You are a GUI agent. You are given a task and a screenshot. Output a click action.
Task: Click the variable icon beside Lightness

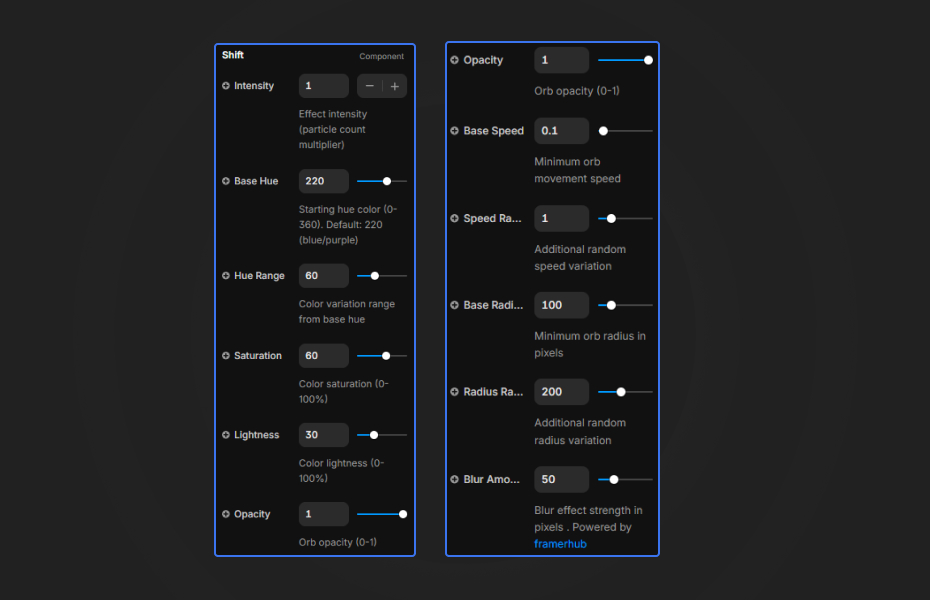[x=224, y=435]
